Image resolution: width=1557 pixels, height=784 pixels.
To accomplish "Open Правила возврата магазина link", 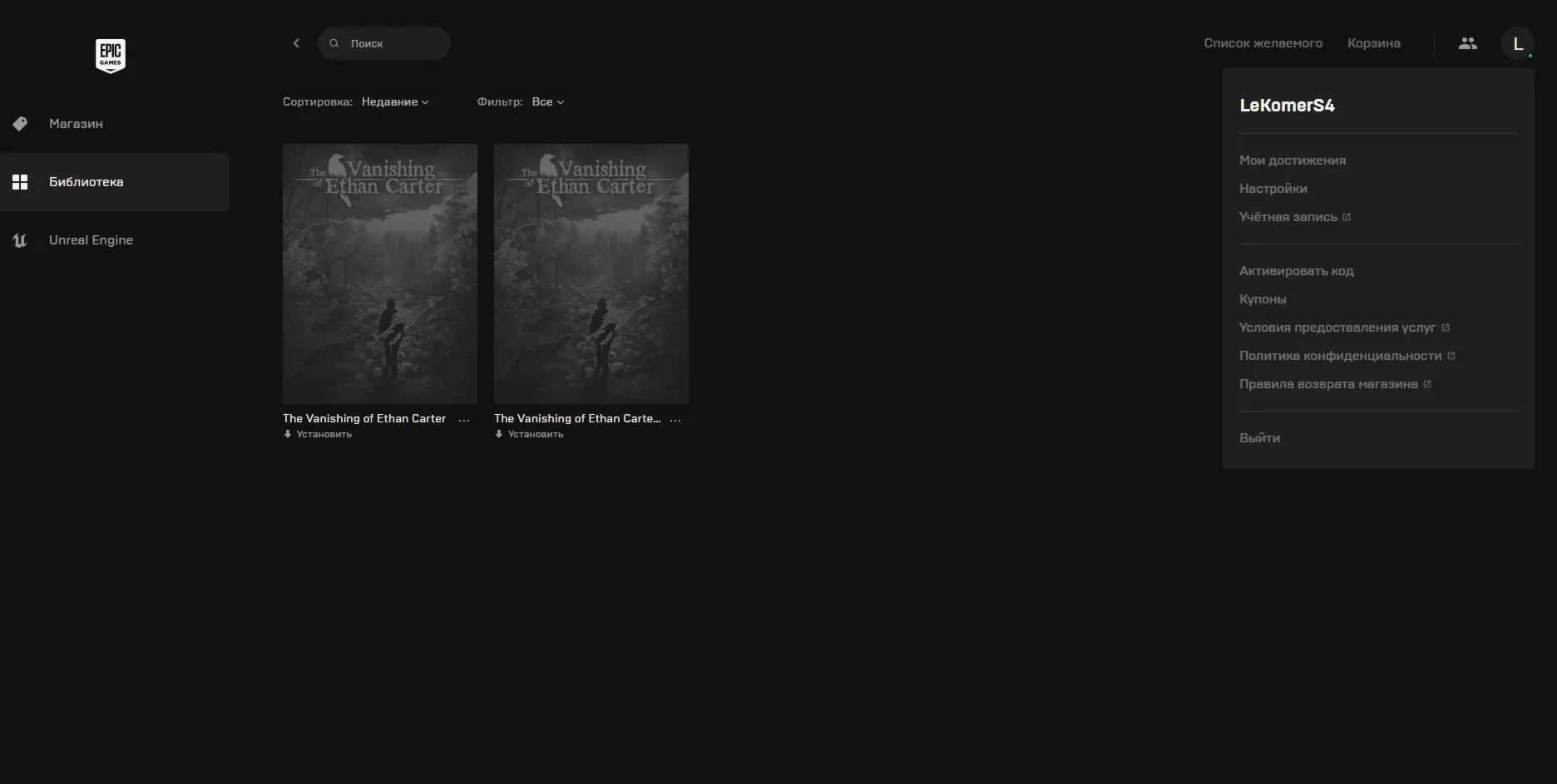I will pos(1328,384).
